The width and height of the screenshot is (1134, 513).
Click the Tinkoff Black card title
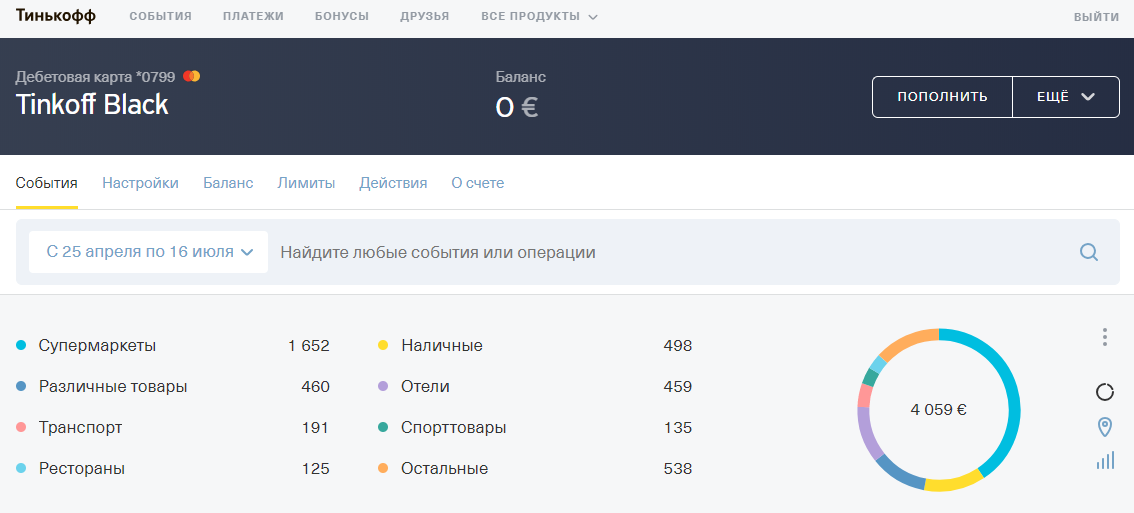click(92, 105)
